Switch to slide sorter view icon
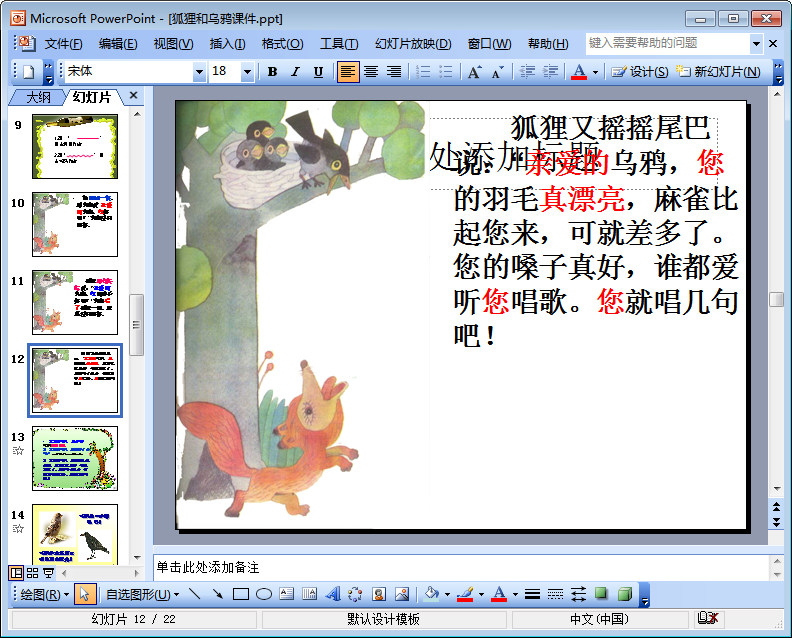The width and height of the screenshot is (792, 638). coord(32,573)
